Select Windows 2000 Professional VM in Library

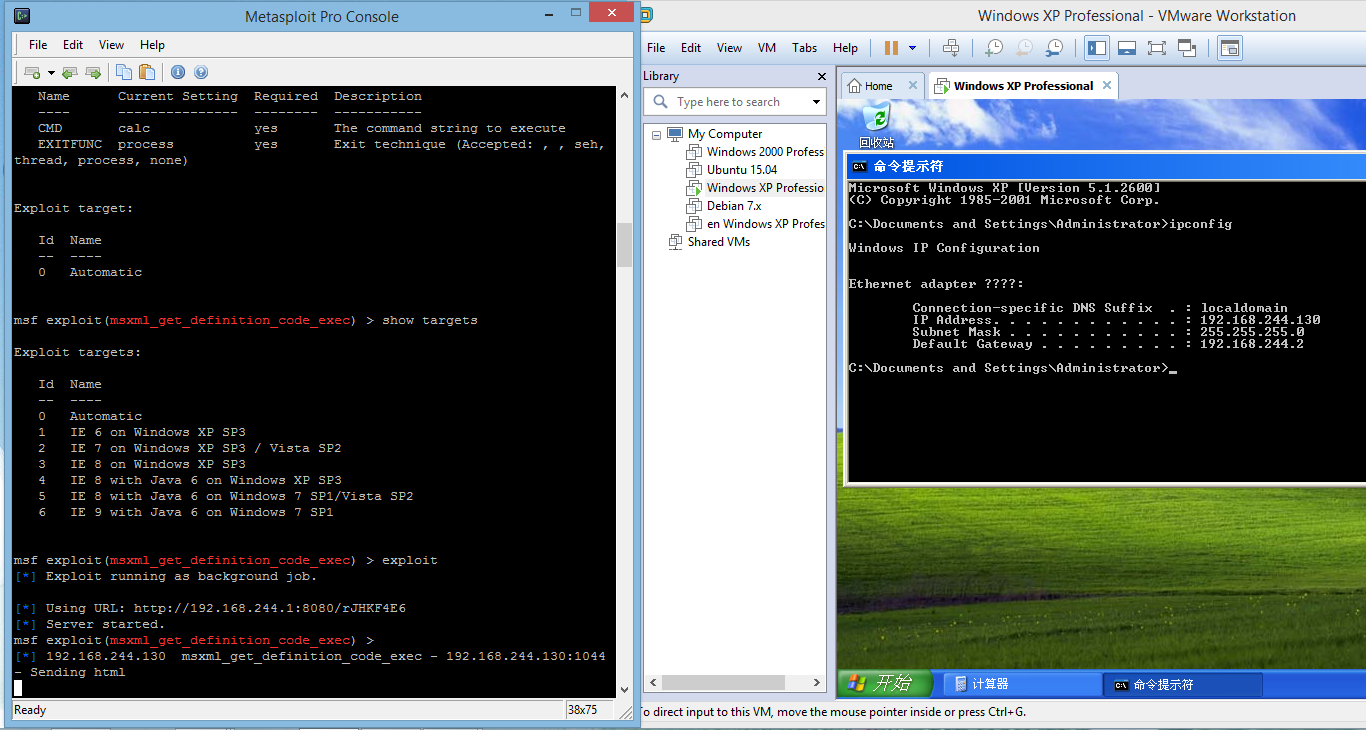765,152
